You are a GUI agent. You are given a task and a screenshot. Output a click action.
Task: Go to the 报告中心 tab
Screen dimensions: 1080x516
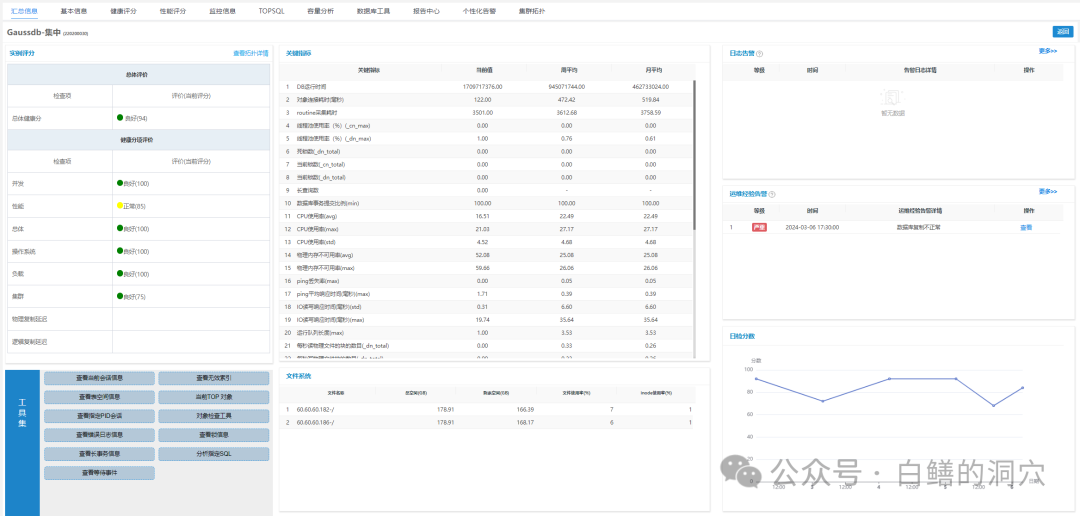(426, 11)
